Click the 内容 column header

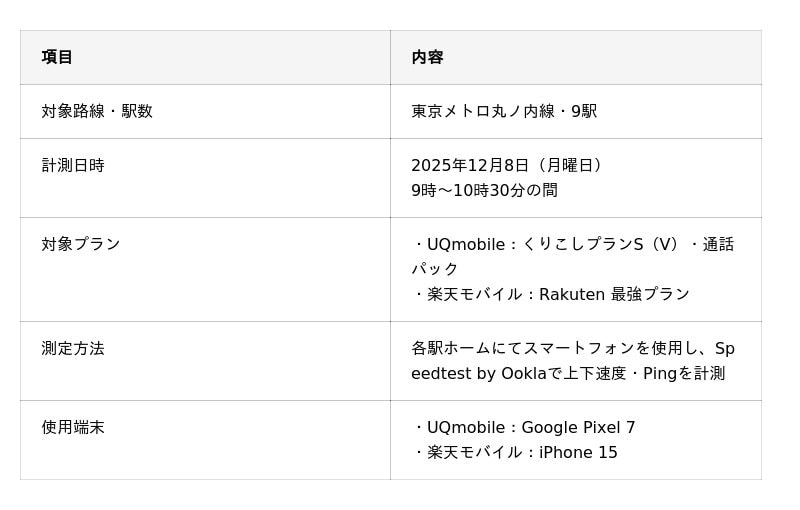tap(427, 57)
